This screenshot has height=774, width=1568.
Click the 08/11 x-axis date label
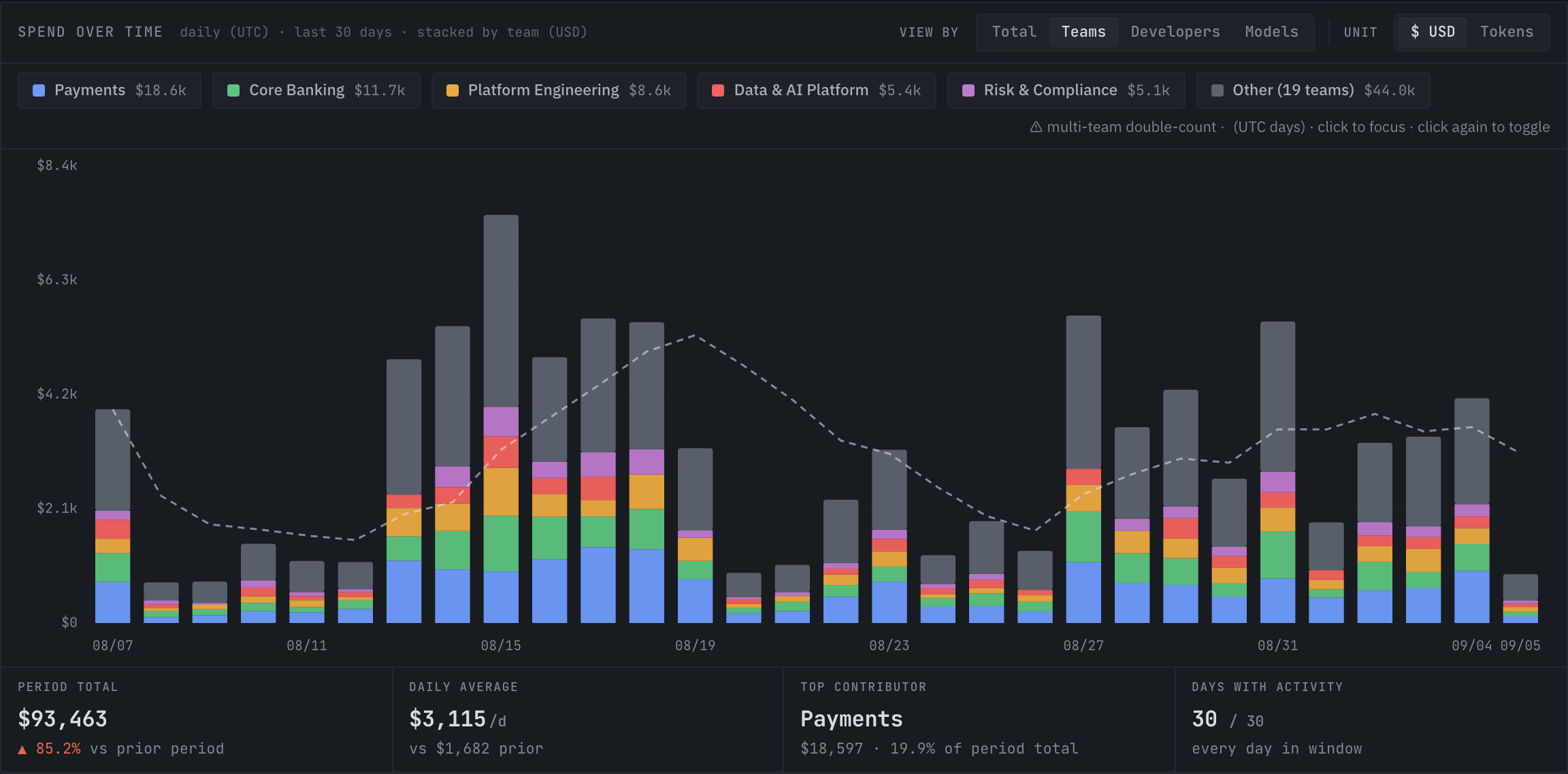[x=307, y=645]
